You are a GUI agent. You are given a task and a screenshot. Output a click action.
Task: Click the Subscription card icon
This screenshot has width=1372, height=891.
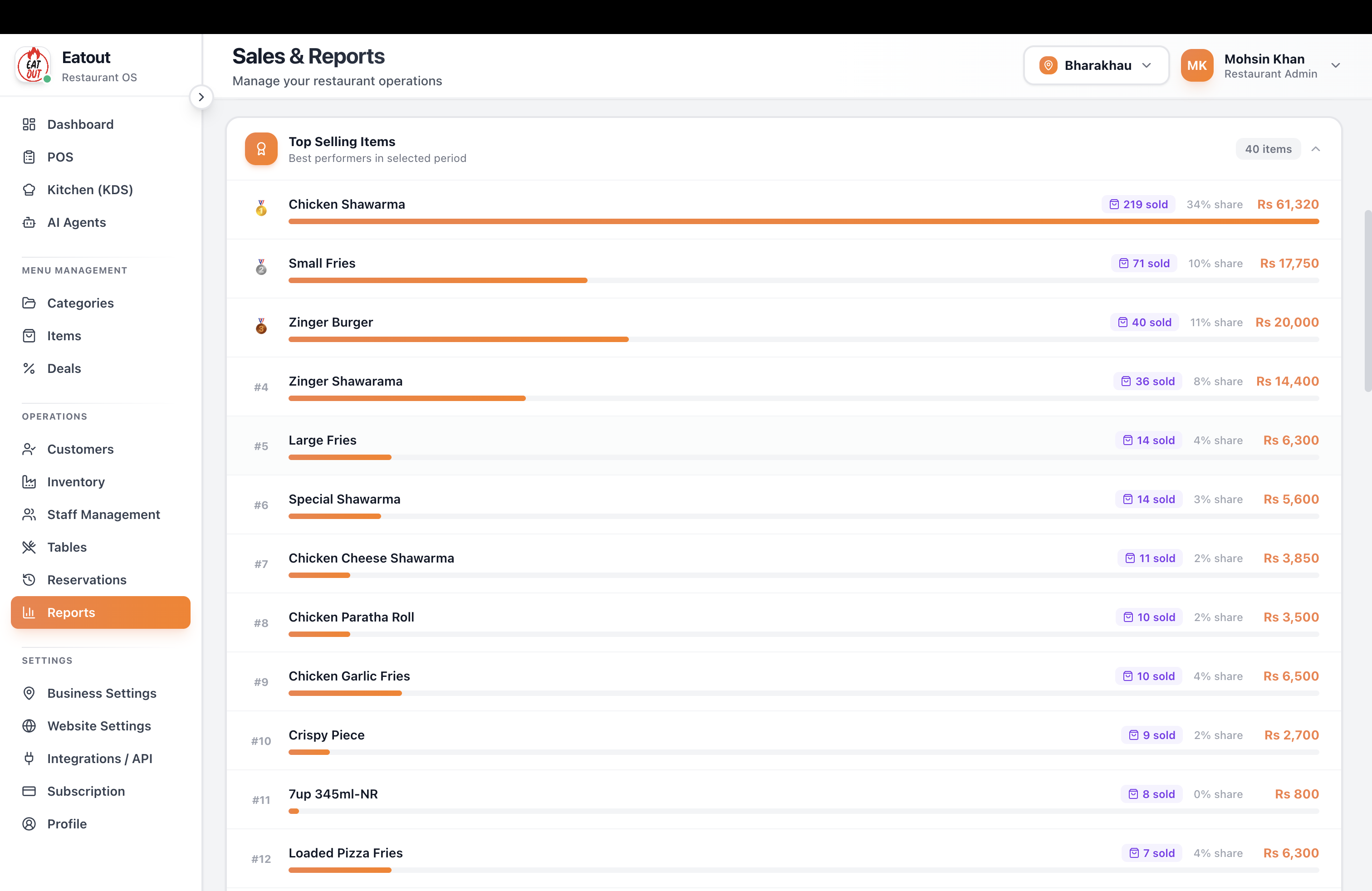pyautogui.click(x=29, y=791)
